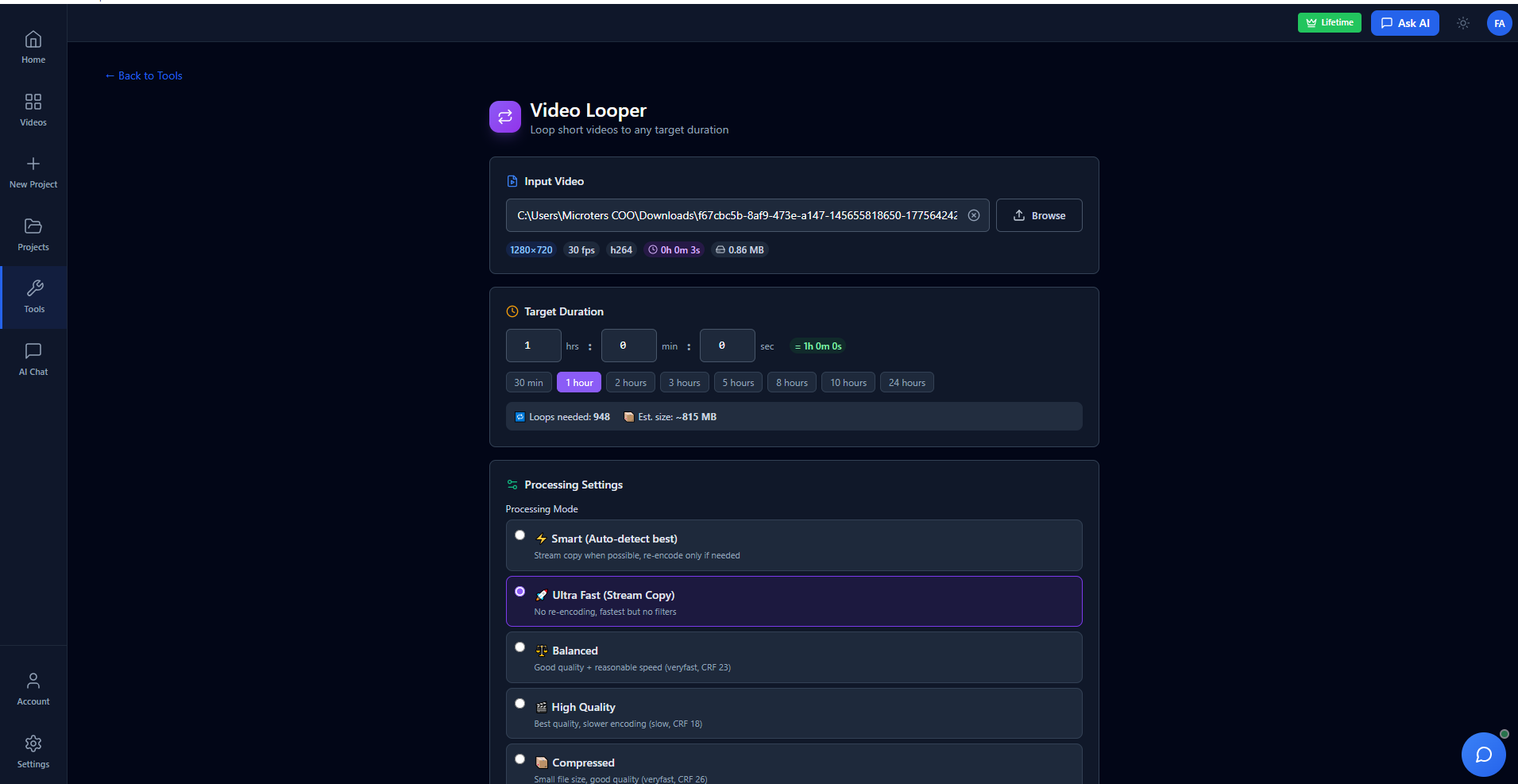This screenshot has height=784, width=1518.
Task: Select the High Quality processing mode
Action: tap(520, 704)
